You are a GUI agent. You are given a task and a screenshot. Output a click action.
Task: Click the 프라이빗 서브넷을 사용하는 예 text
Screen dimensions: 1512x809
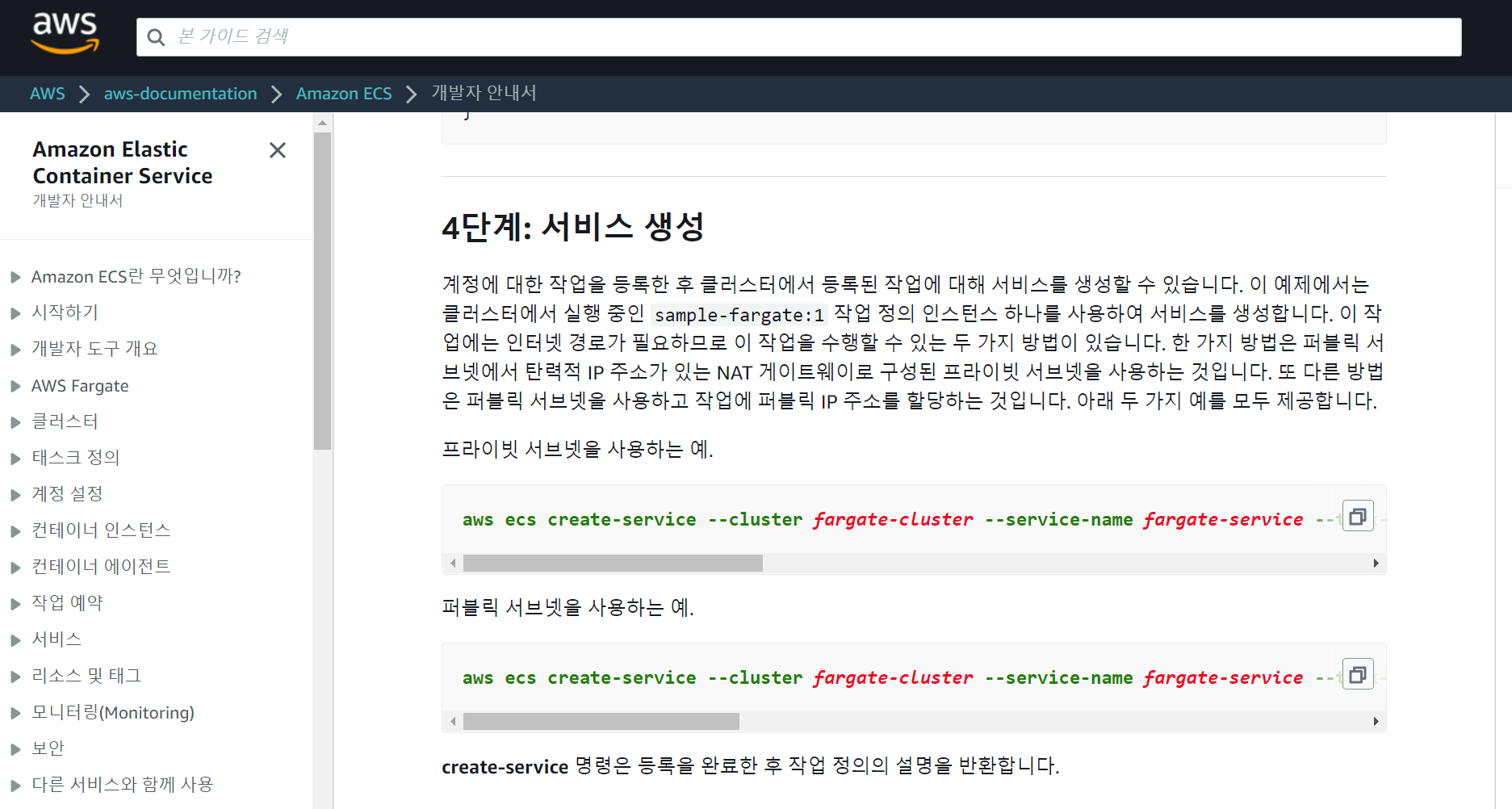point(577,449)
